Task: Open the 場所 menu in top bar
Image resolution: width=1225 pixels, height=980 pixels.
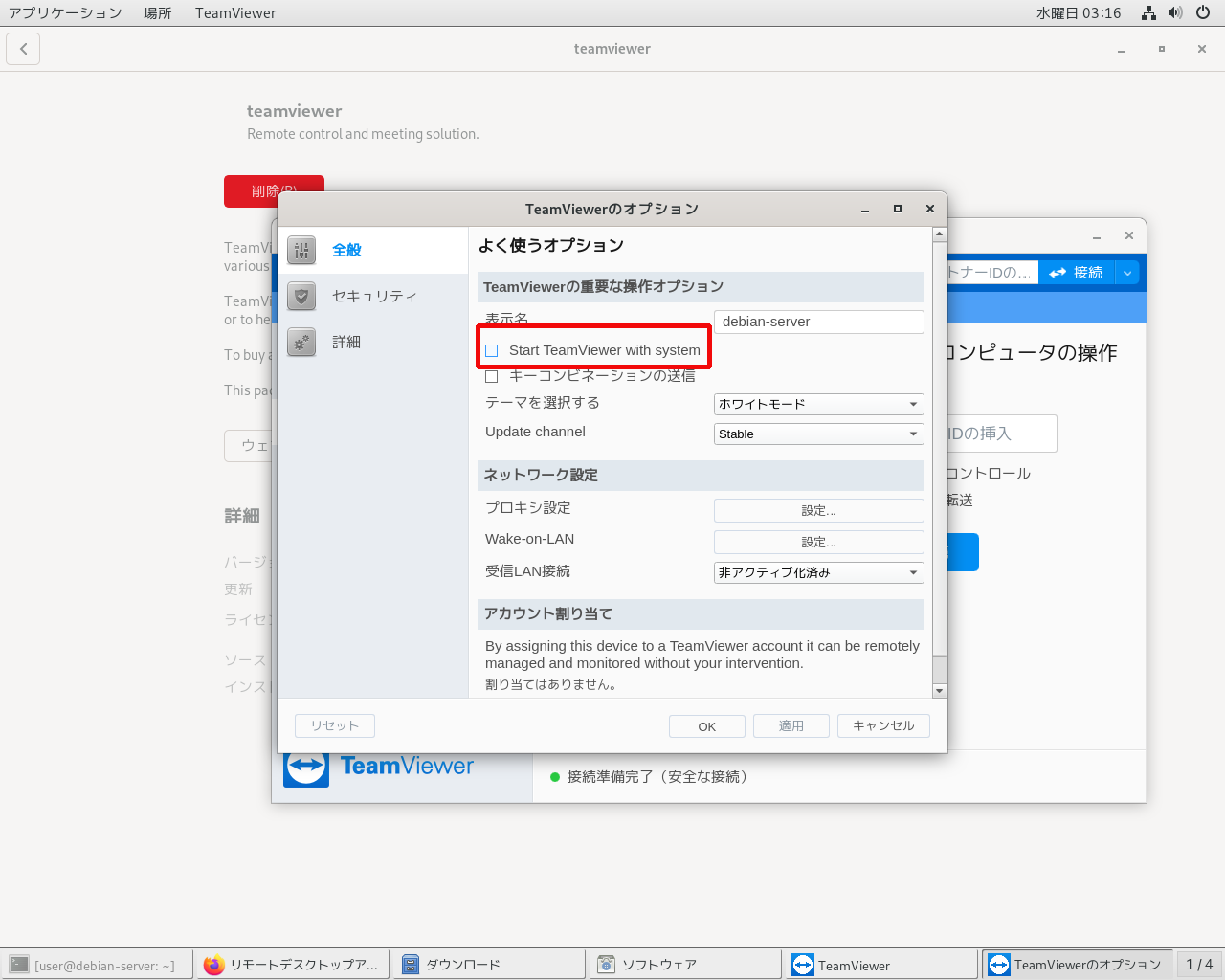Action: 158,12
